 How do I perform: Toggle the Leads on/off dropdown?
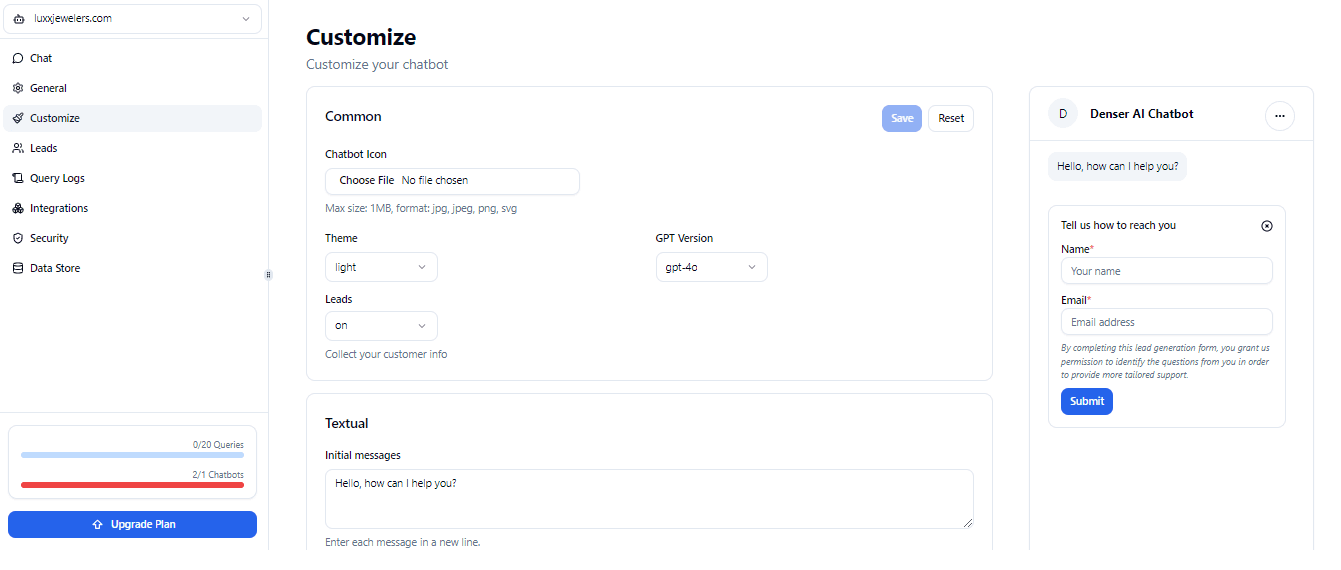point(381,326)
